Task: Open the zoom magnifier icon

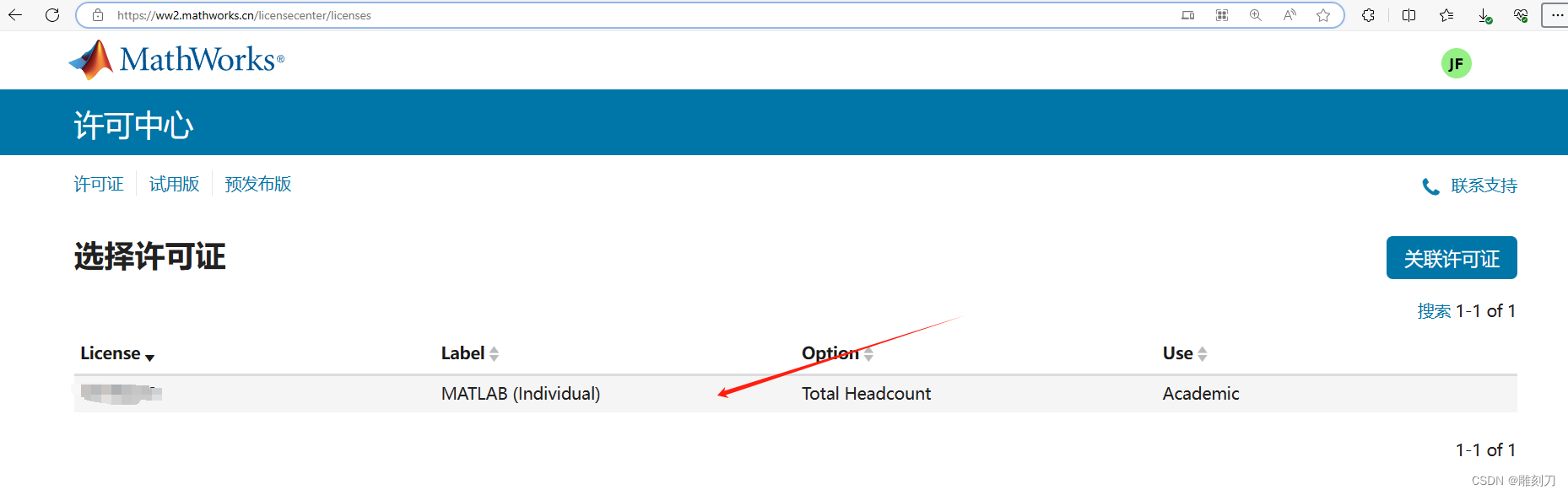Action: tap(1256, 15)
